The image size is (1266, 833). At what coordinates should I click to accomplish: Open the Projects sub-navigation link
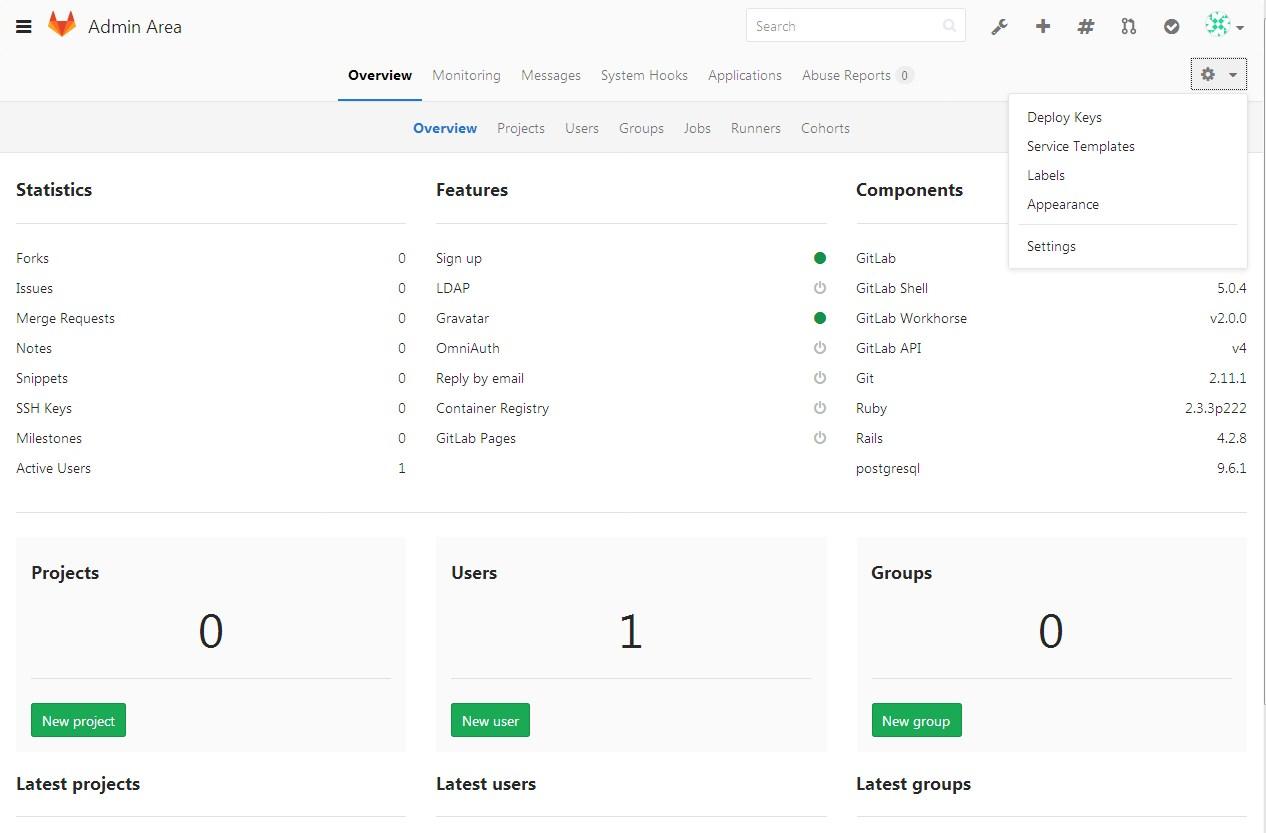click(x=521, y=128)
